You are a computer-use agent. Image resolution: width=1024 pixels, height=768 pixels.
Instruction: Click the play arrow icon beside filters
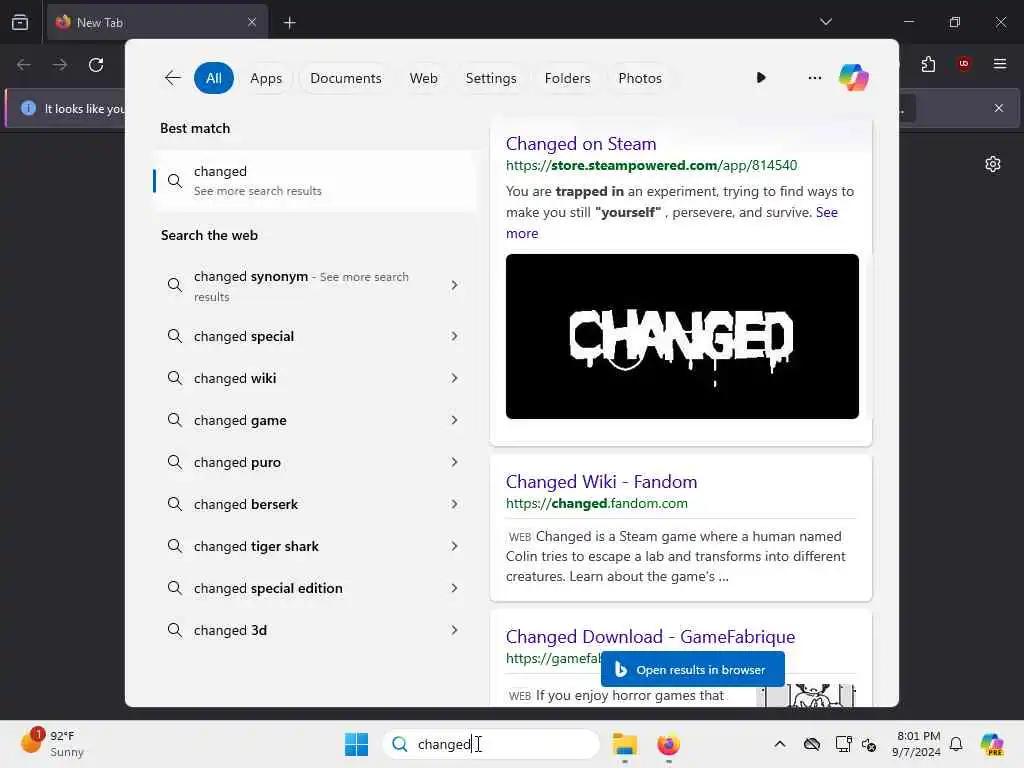click(761, 78)
